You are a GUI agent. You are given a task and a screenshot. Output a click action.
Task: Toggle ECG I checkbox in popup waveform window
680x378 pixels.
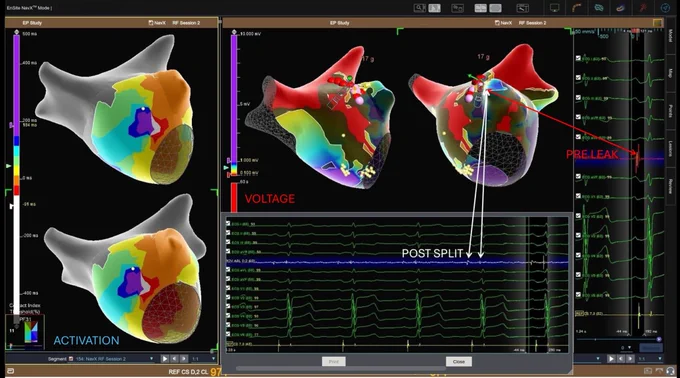pos(228,224)
